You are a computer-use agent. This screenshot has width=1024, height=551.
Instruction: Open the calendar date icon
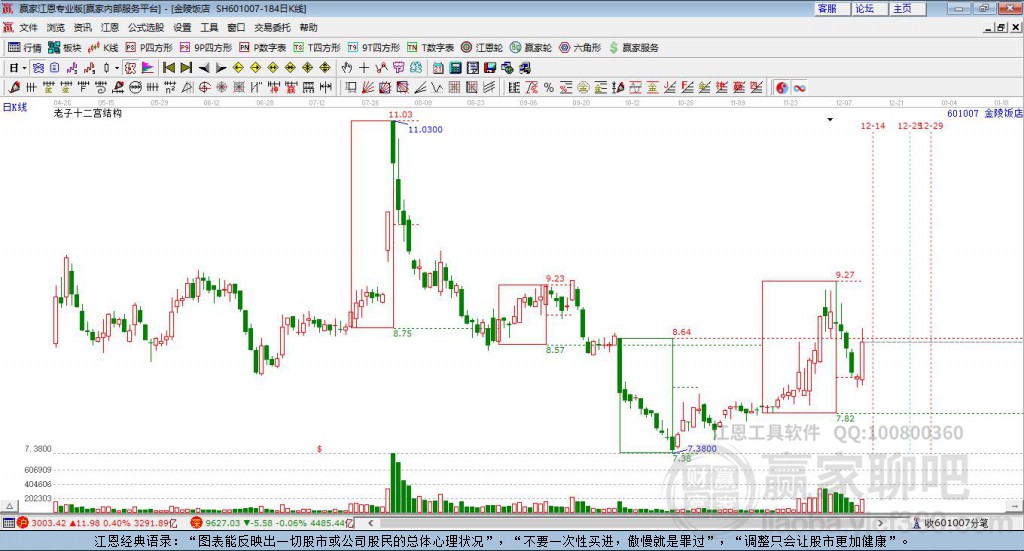[438, 68]
